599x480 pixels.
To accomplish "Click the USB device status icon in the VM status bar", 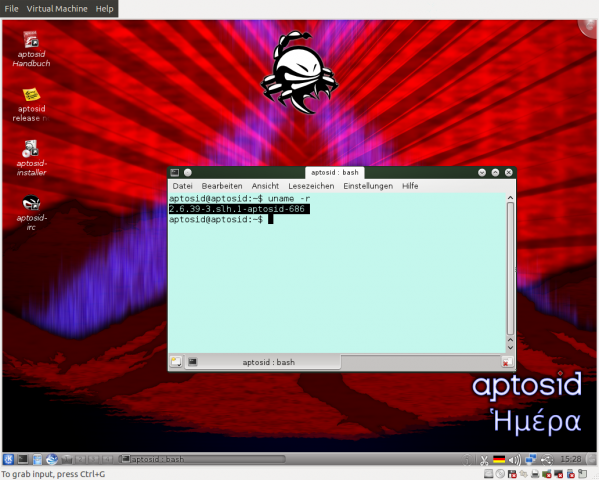I will click(571, 474).
